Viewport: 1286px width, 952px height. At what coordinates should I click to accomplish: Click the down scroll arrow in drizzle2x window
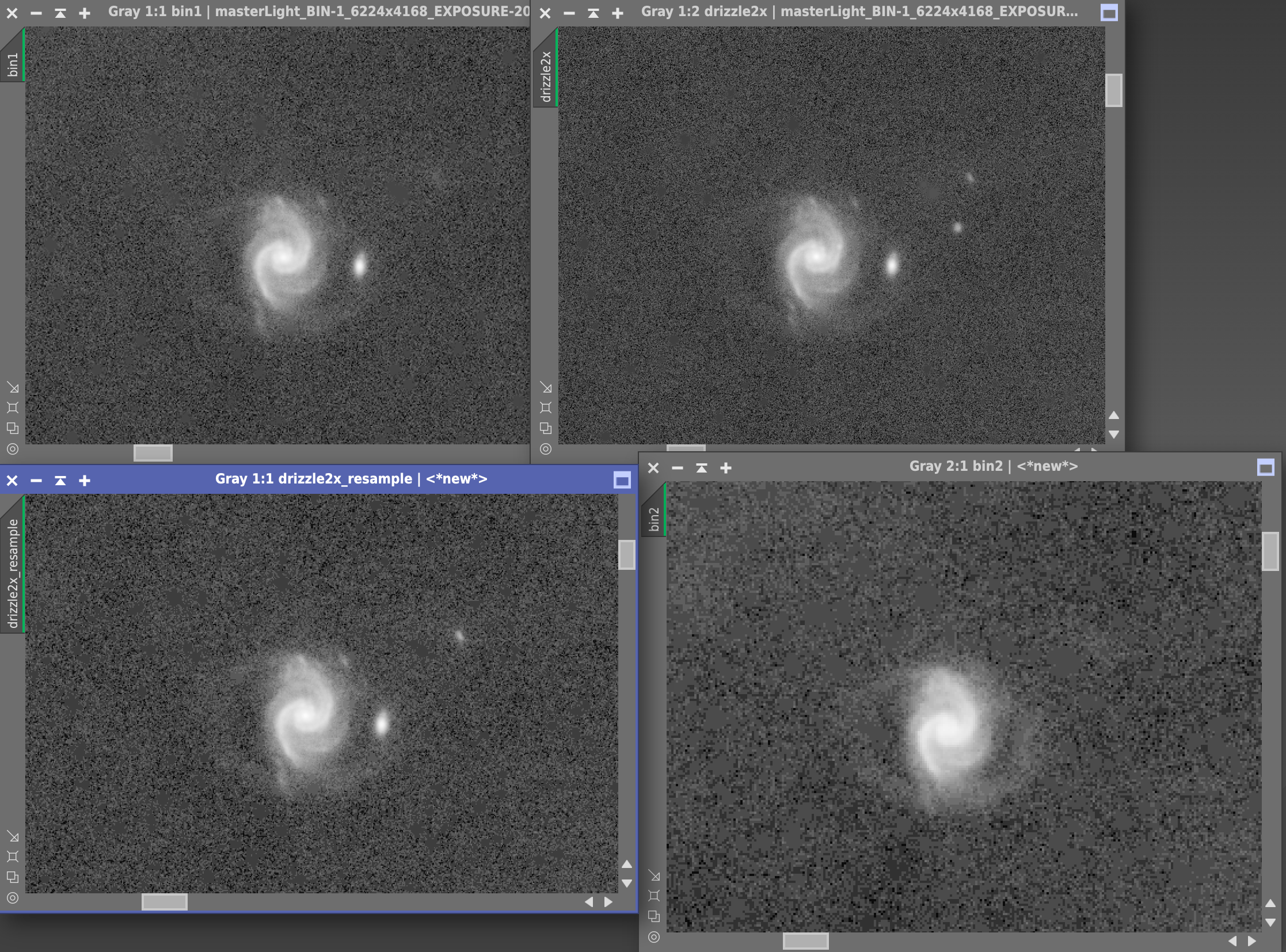click(1114, 435)
